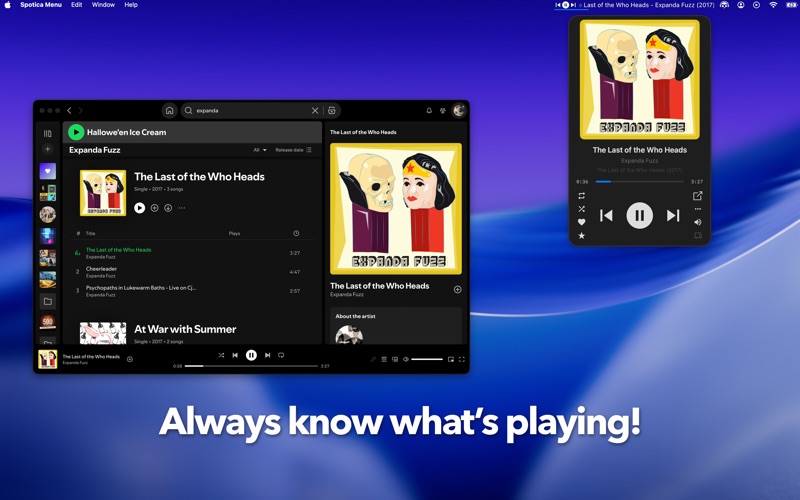Select the 'Cheerleader' track row
The height and width of the screenshot is (500, 800).
(192, 272)
